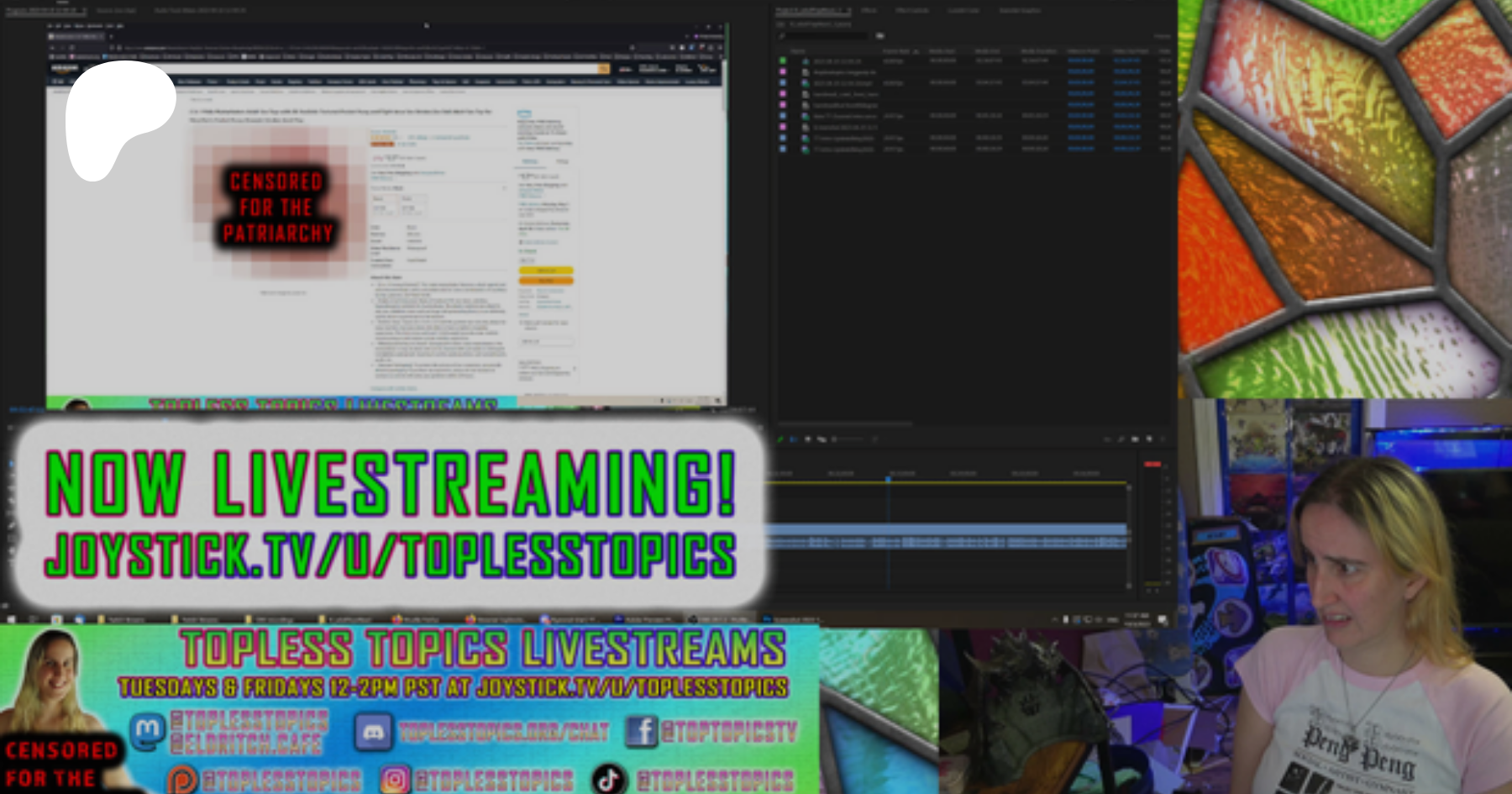This screenshot has height=794, width=1512.
Task: Click the Clear trash icon in Project panel
Action: click(x=1163, y=439)
